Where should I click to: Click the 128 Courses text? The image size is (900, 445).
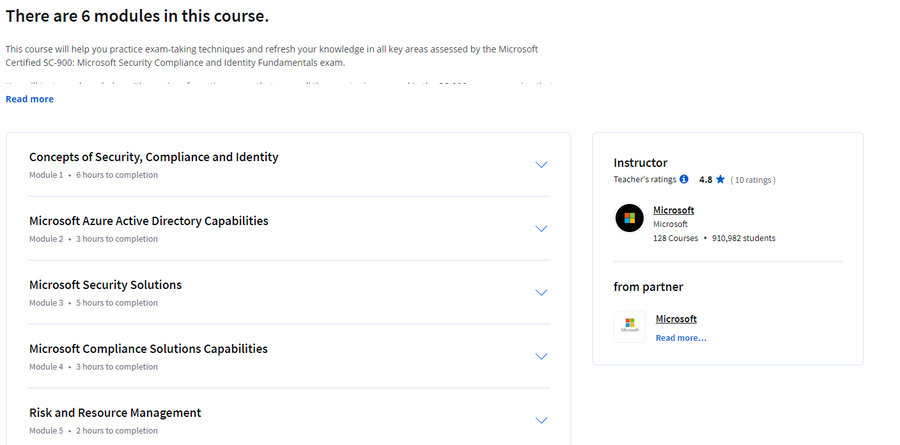pyautogui.click(x=676, y=238)
